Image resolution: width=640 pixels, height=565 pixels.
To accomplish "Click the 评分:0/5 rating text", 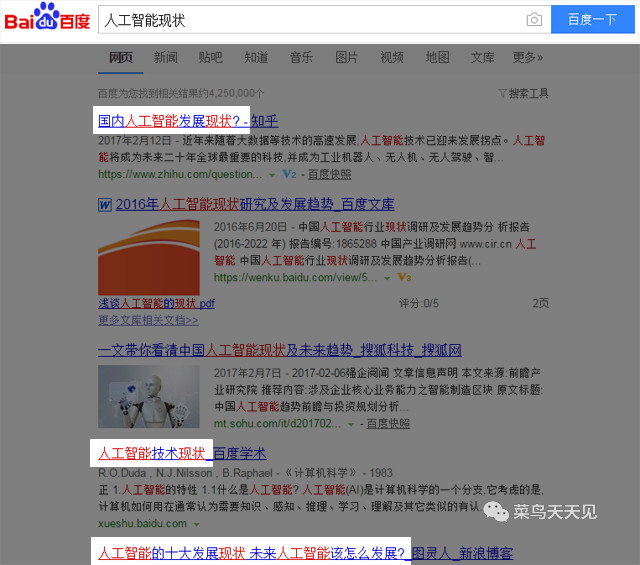I will [x=419, y=303].
